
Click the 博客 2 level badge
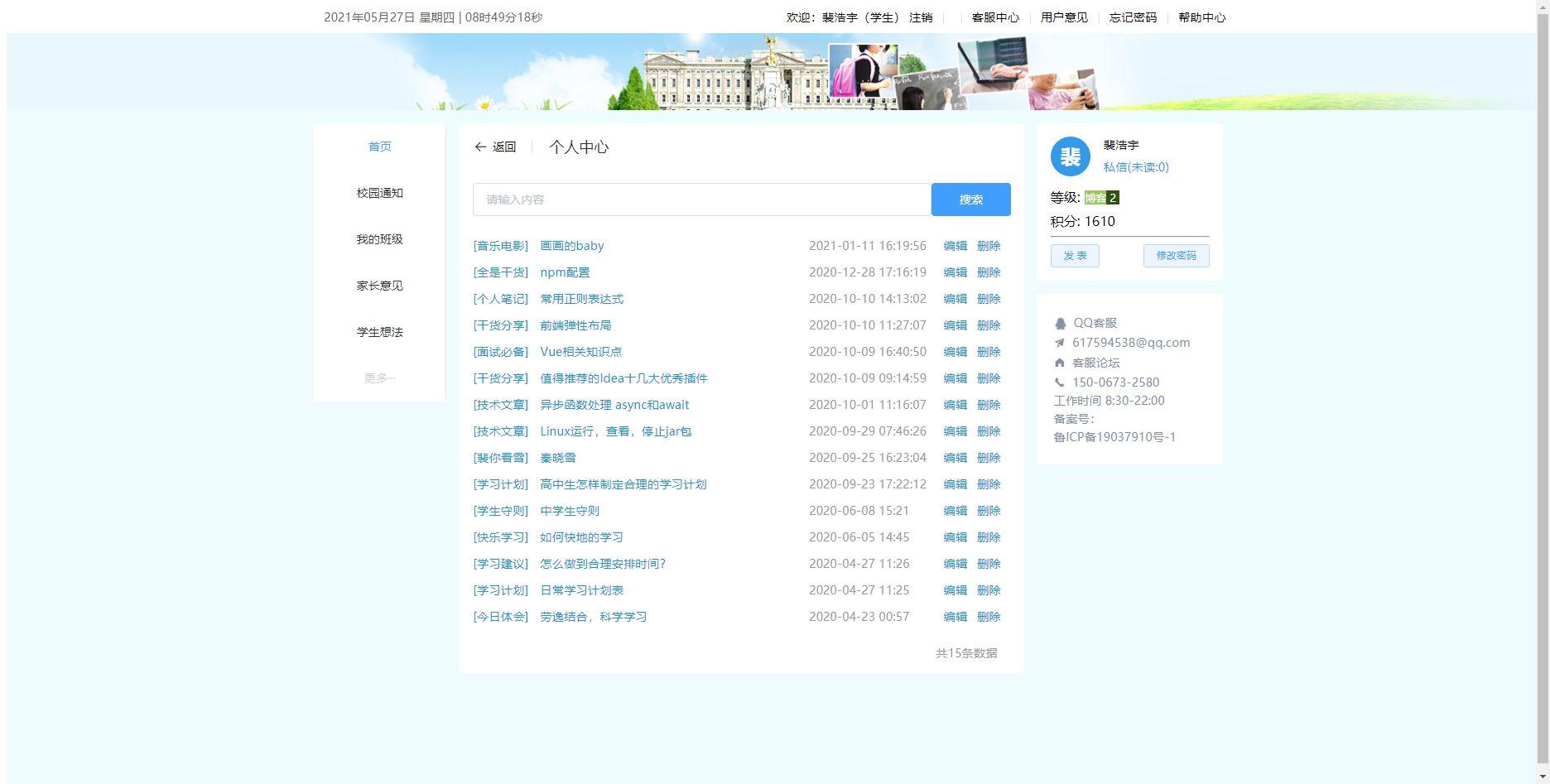[x=1102, y=198]
